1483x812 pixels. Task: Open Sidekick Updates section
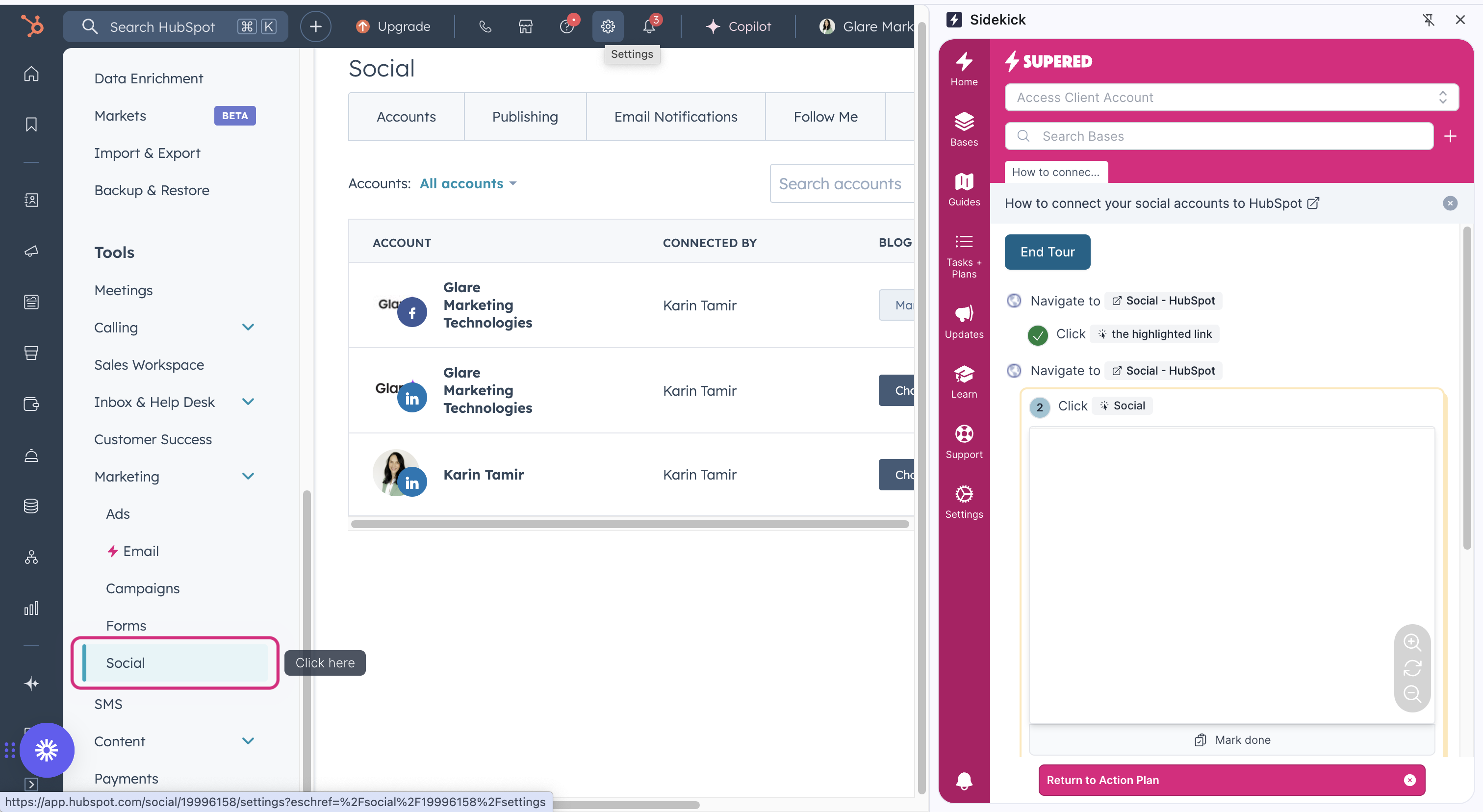coord(964,322)
